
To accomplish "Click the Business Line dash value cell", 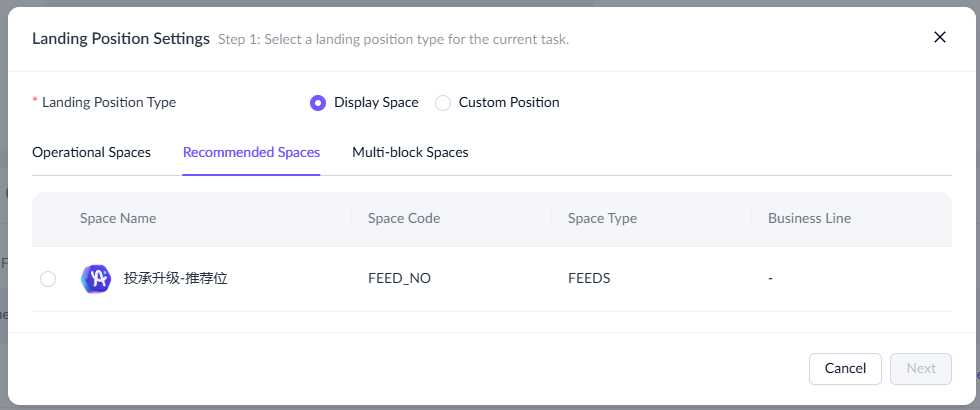I will click(770, 279).
